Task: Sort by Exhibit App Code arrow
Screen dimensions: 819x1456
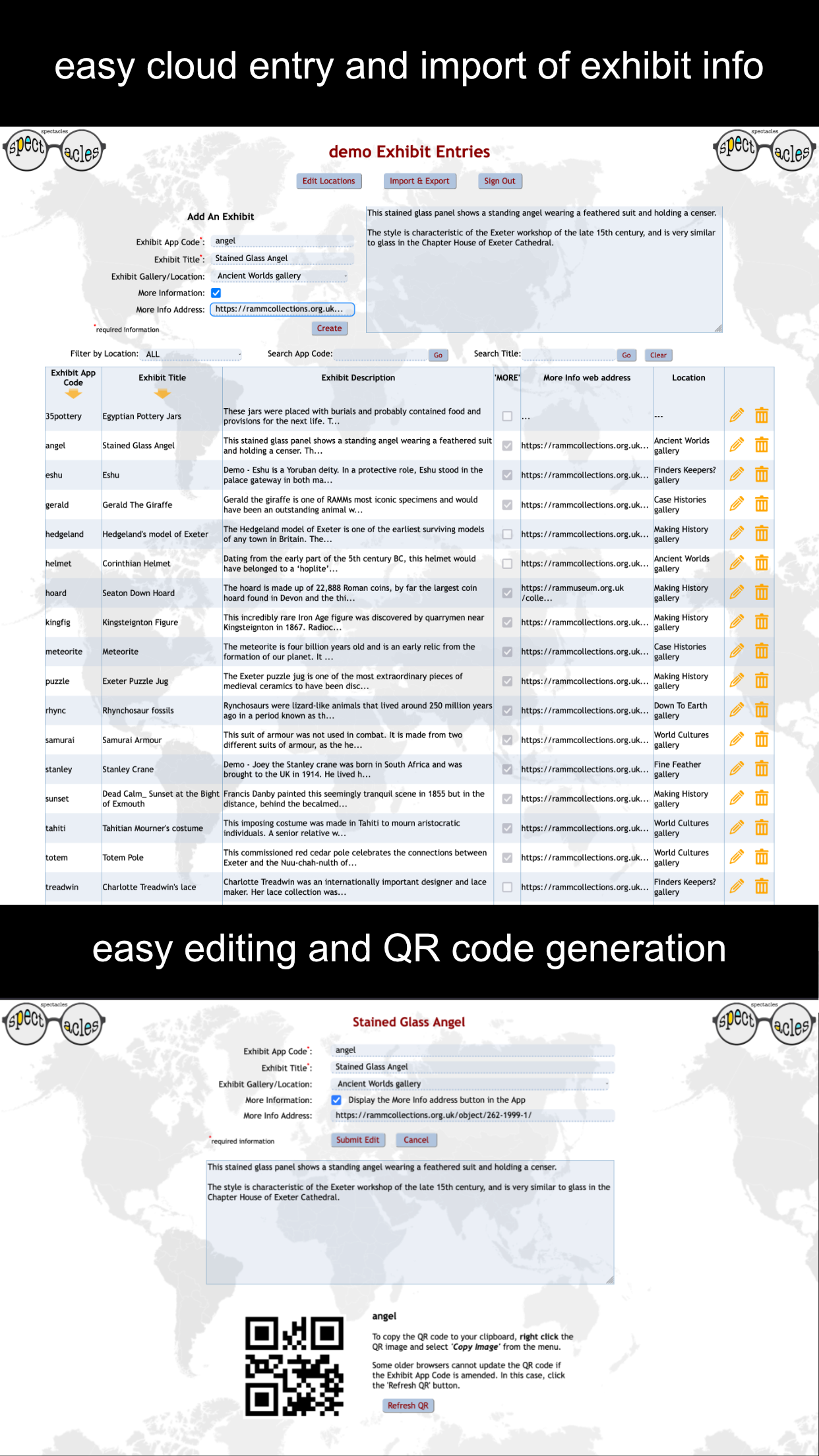Action: click(73, 394)
